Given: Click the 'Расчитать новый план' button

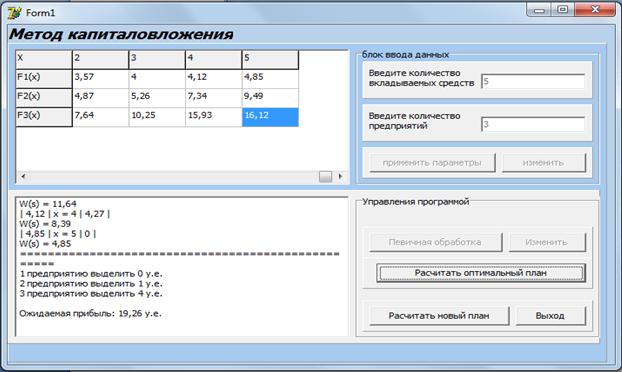Looking at the screenshot, I should point(439,316).
